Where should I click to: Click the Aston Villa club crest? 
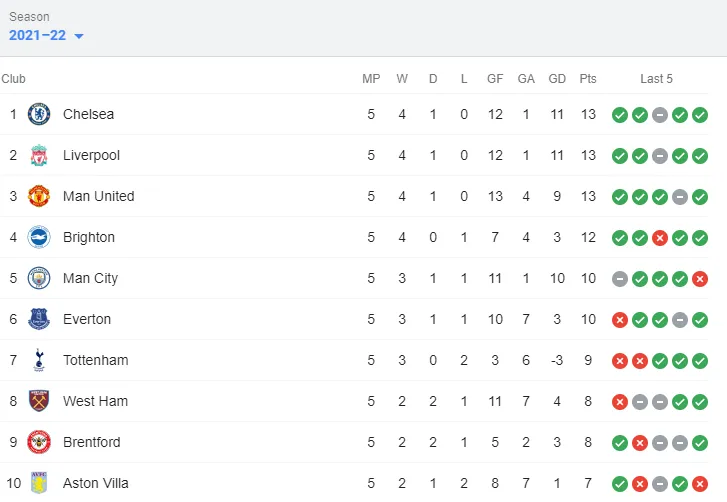coord(39,483)
